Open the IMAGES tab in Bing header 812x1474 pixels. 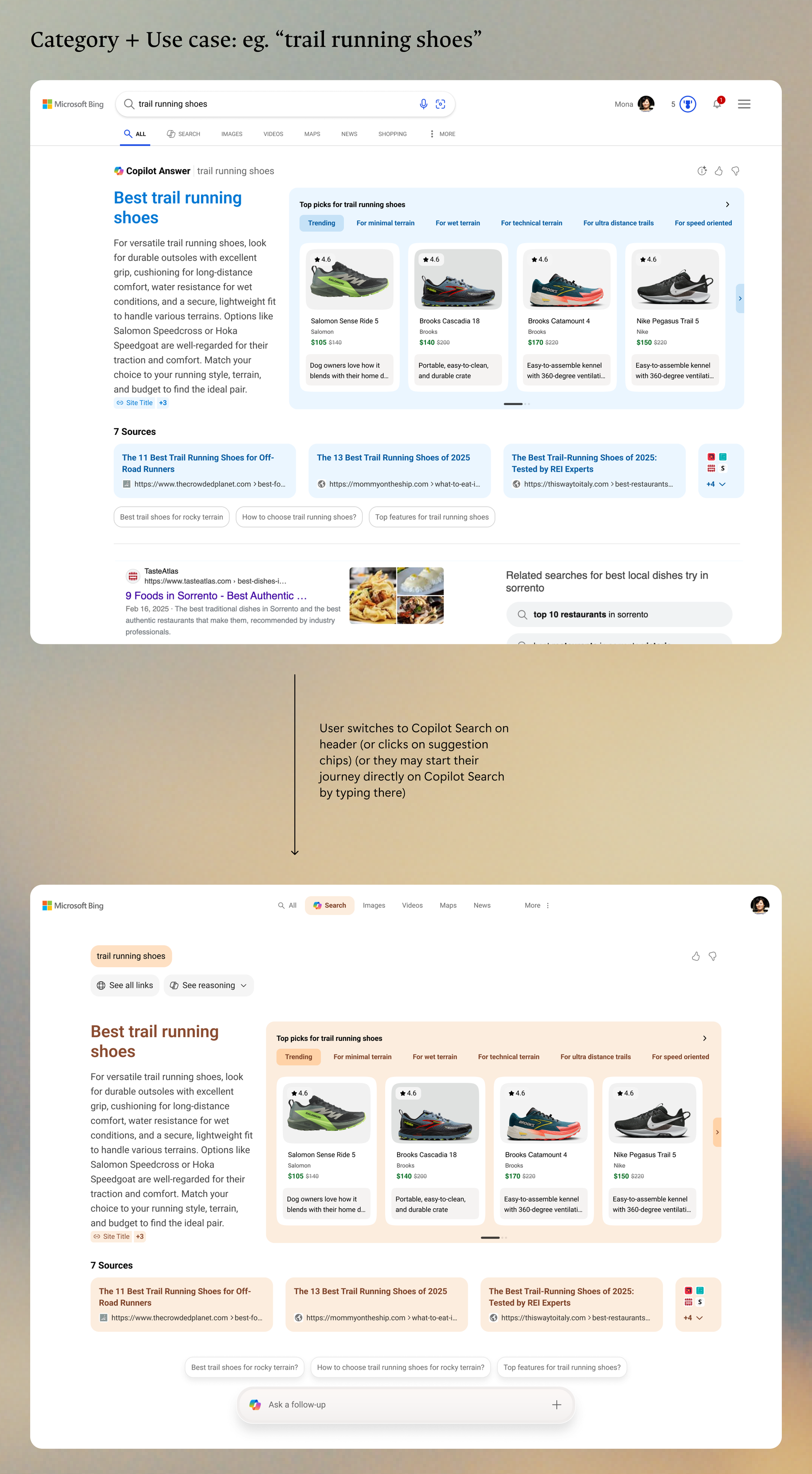pos(232,134)
